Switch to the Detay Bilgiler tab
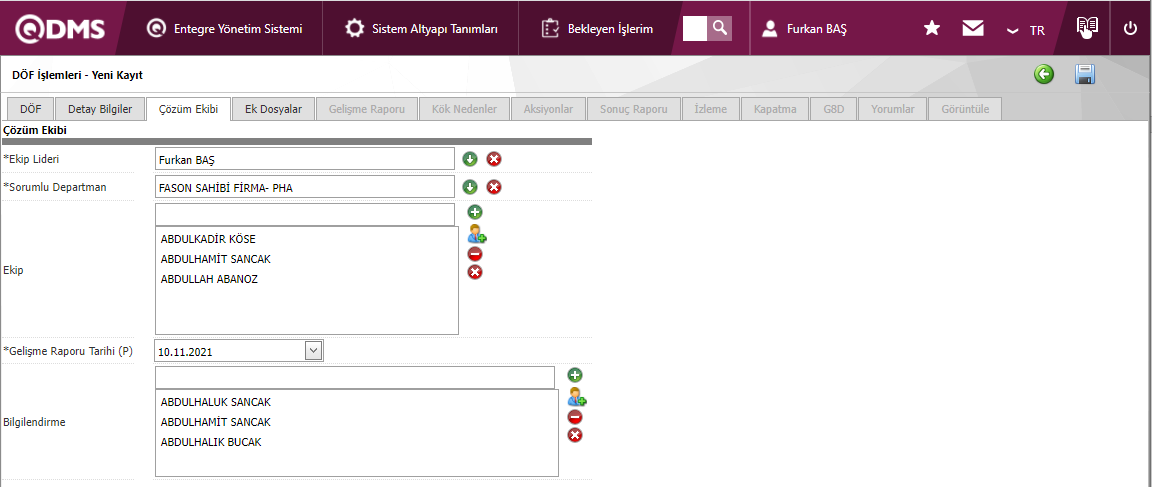 coord(100,109)
